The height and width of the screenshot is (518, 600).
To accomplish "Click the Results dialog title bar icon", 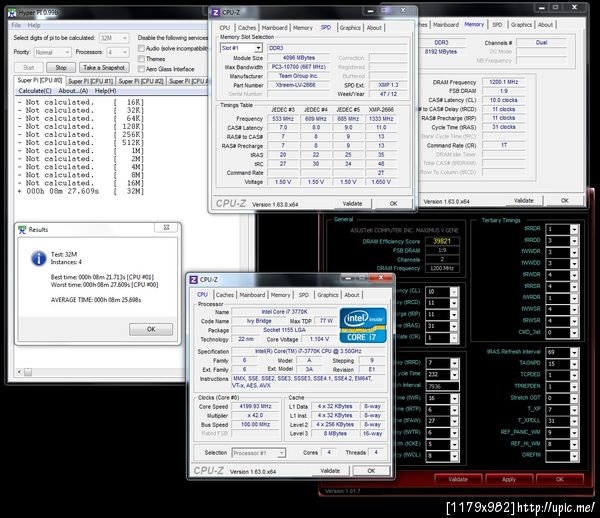I will pos(22,229).
